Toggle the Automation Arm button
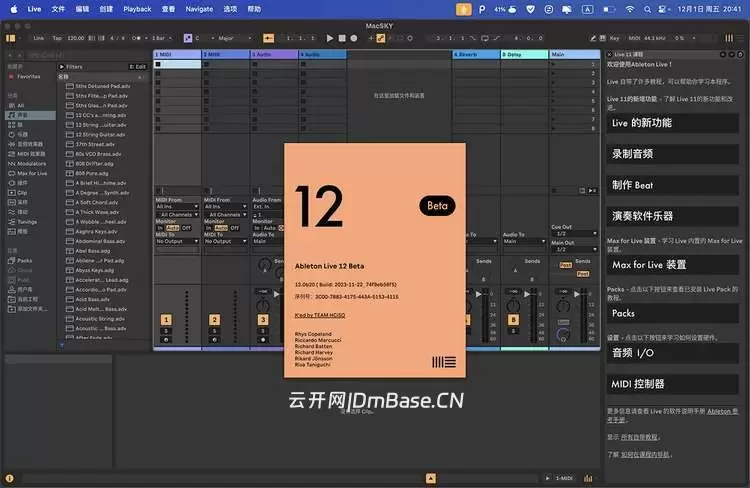Viewport: 750px width, 488px height. point(381,38)
